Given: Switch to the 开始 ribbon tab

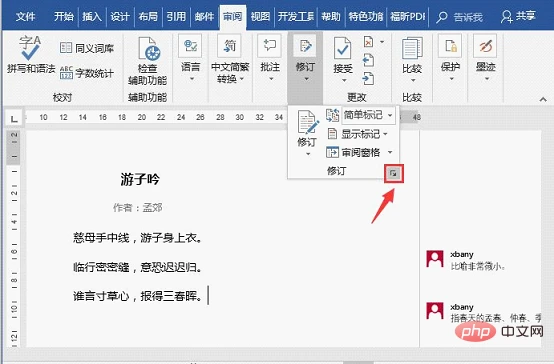Looking at the screenshot, I should 64,16.
